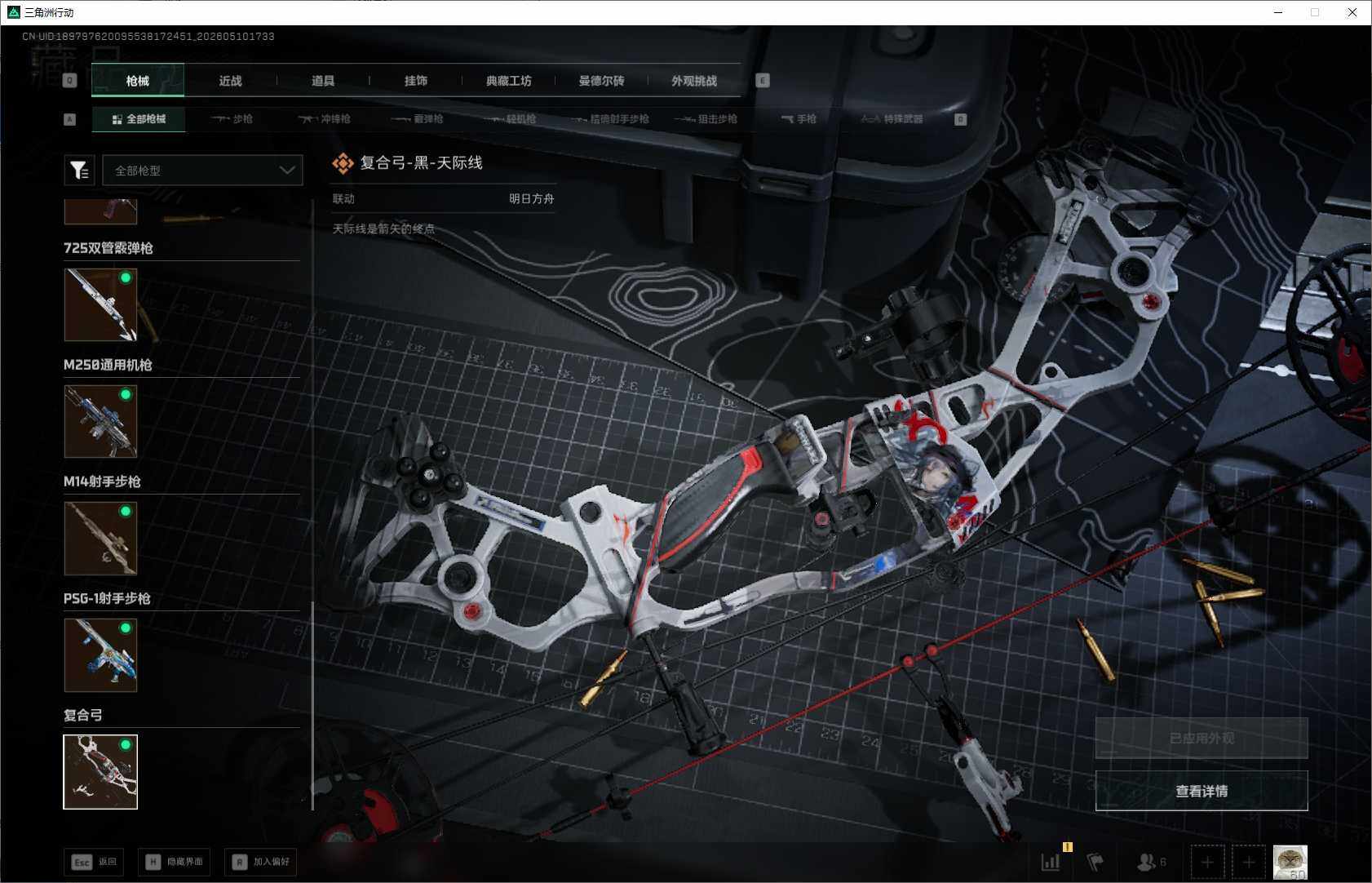Open the flags icon in bottom bar
Image resolution: width=1372 pixels, height=883 pixels.
click(1095, 862)
